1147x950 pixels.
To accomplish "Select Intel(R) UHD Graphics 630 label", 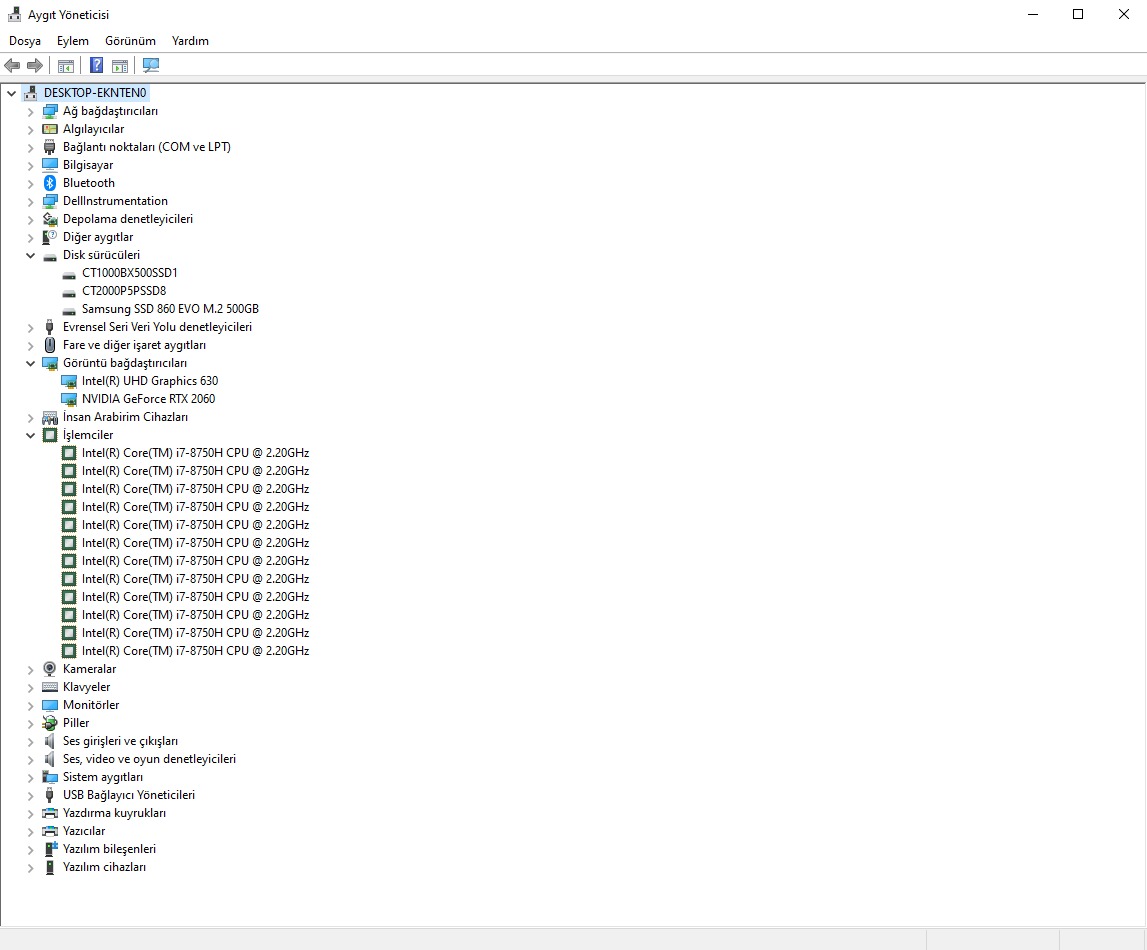I will pyautogui.click(x=150, y=381).
